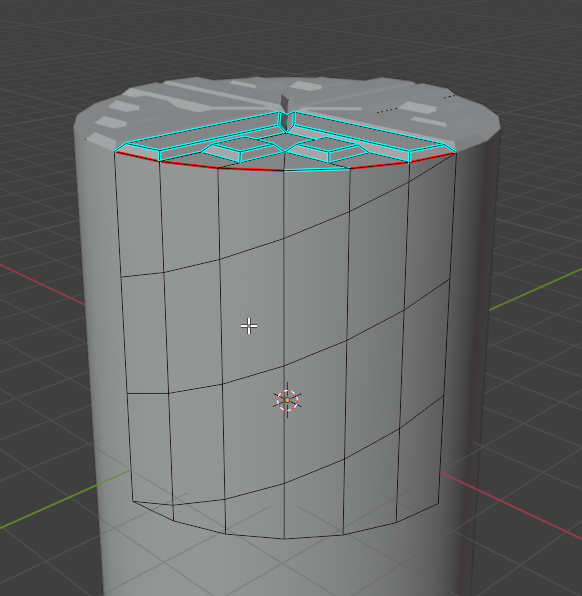Click the raised spike at the cap center

click(x=284, y=103)
